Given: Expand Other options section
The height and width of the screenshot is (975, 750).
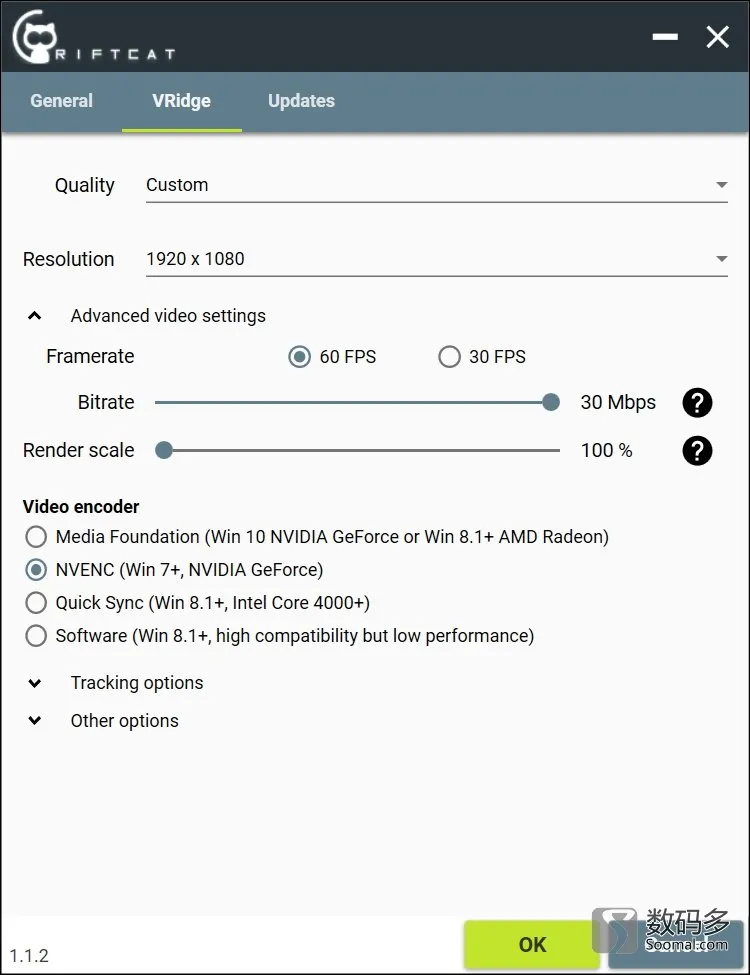Looking at the screenshot, I should (x=35, y=721).
